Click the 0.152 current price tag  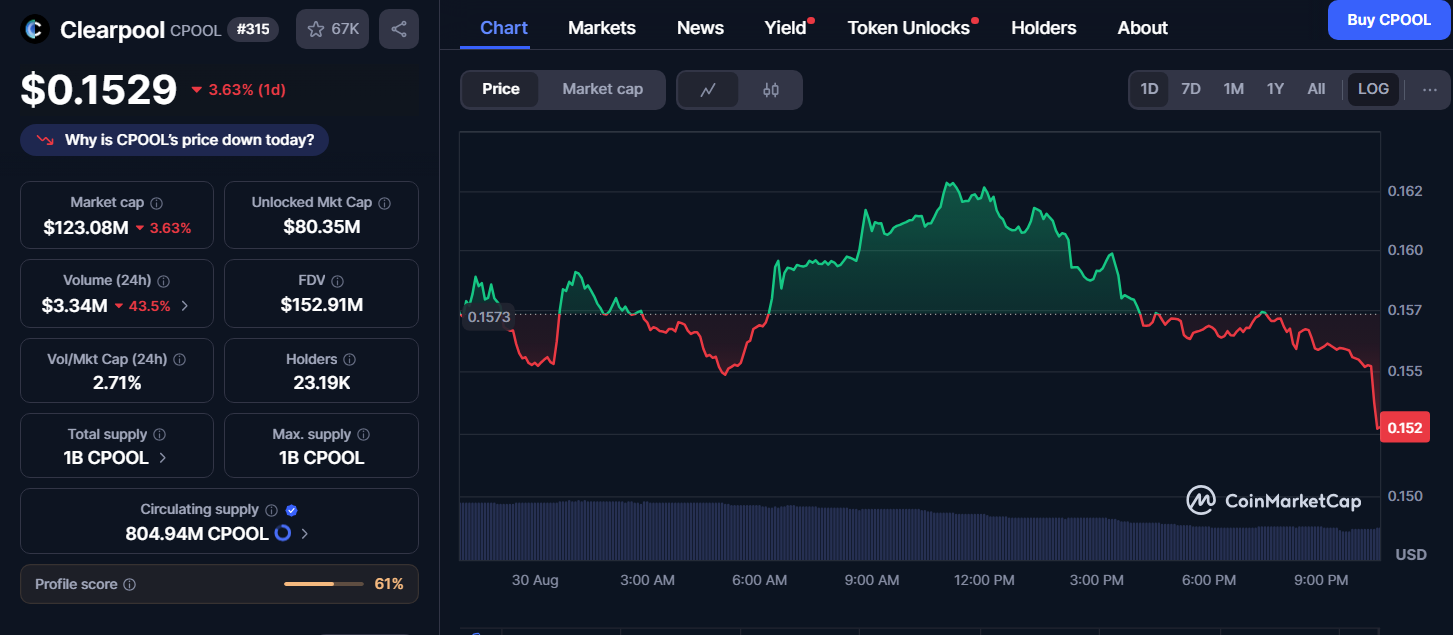(1404, 428)
